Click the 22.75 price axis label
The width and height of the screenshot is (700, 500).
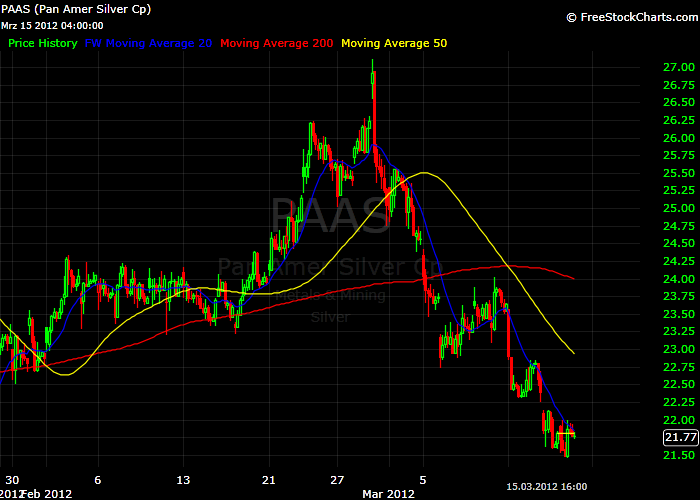click(679, 367)
